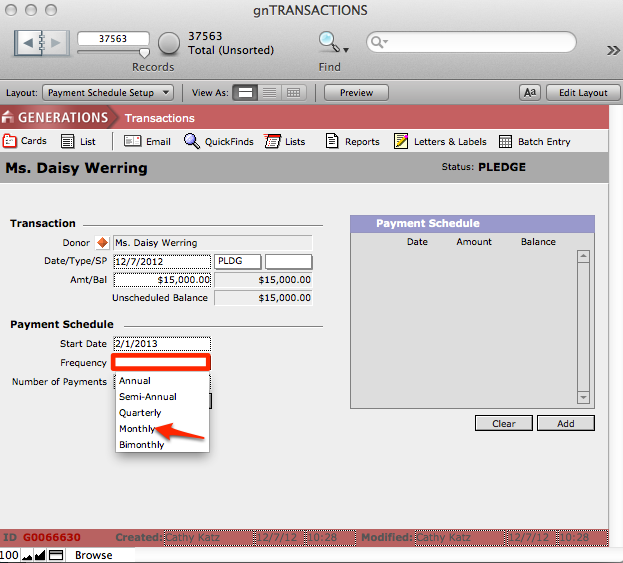Image resolution: width=623 pixels, height=563 pixels.
Task: Click the Generations home icon
Action: pos(9,118)
